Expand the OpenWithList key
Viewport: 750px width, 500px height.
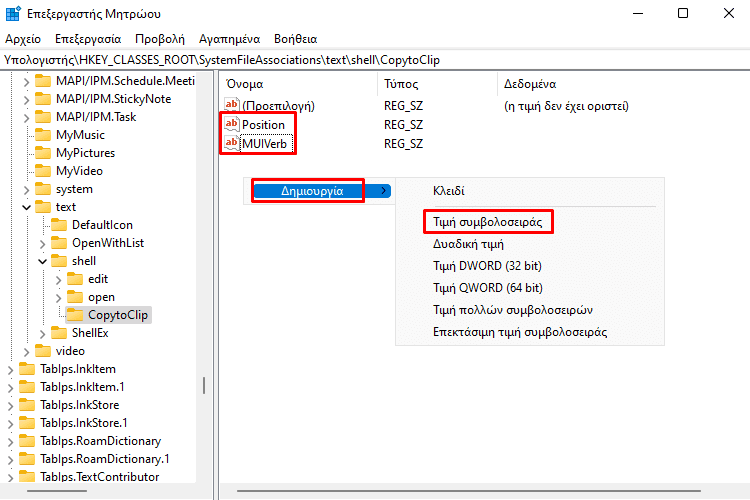[43, 244]
